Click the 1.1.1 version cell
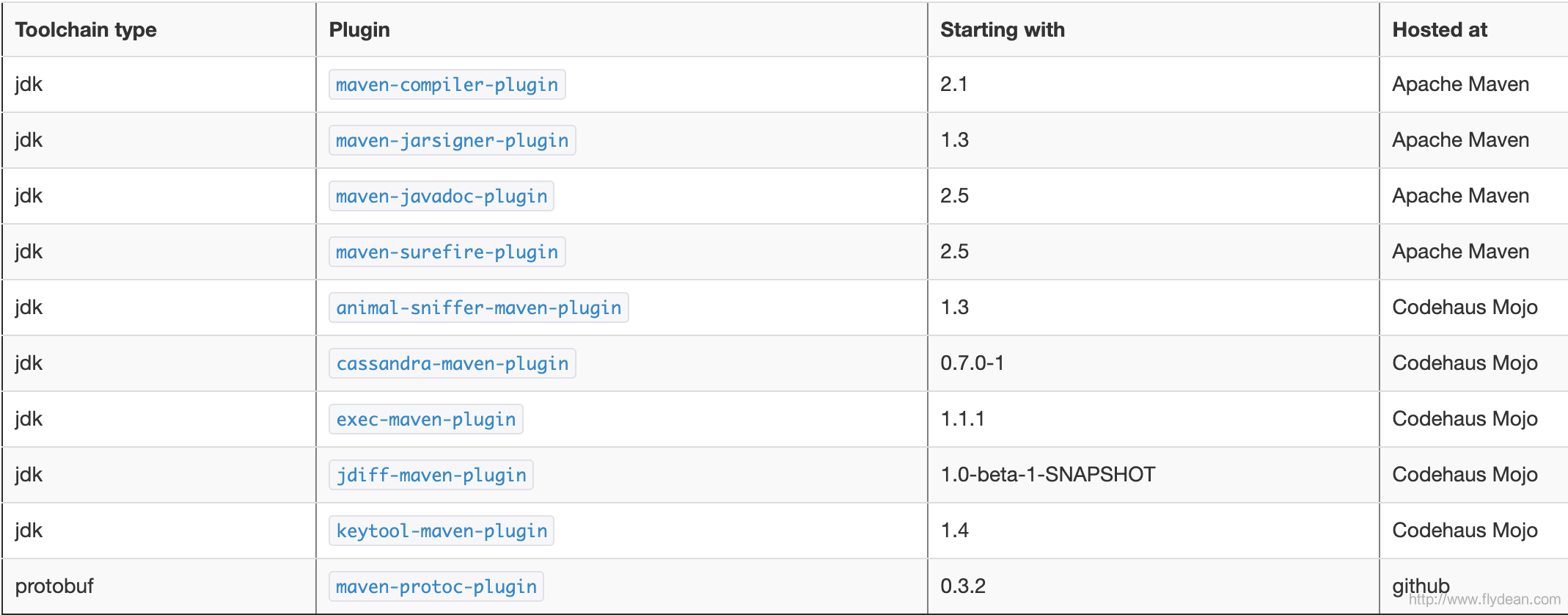The image size is (1568, 615). pyautogui.click(x=962, y=419)
